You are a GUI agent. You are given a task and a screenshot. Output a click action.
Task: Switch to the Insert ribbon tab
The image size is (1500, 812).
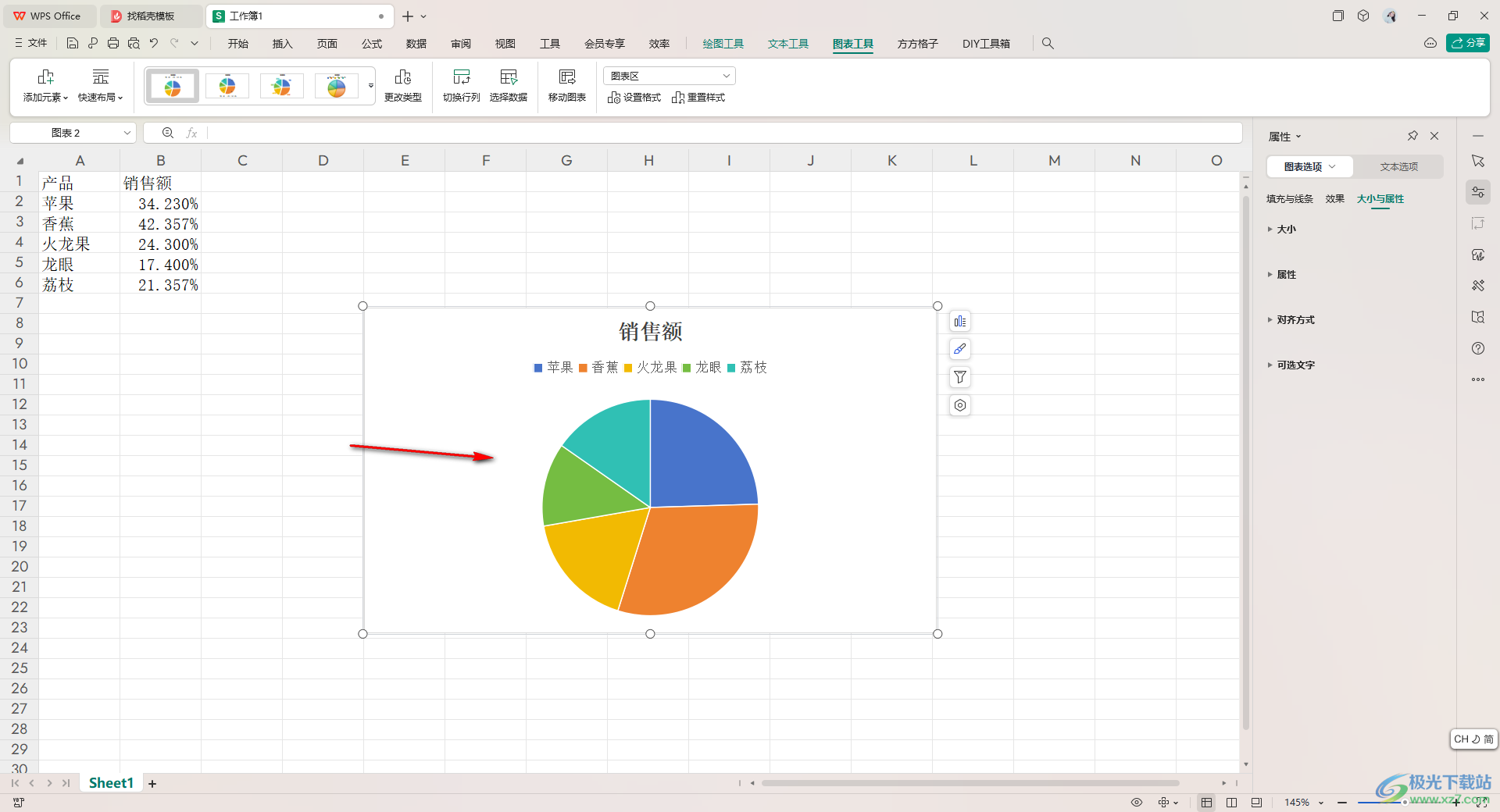click(x=282, y=44)
